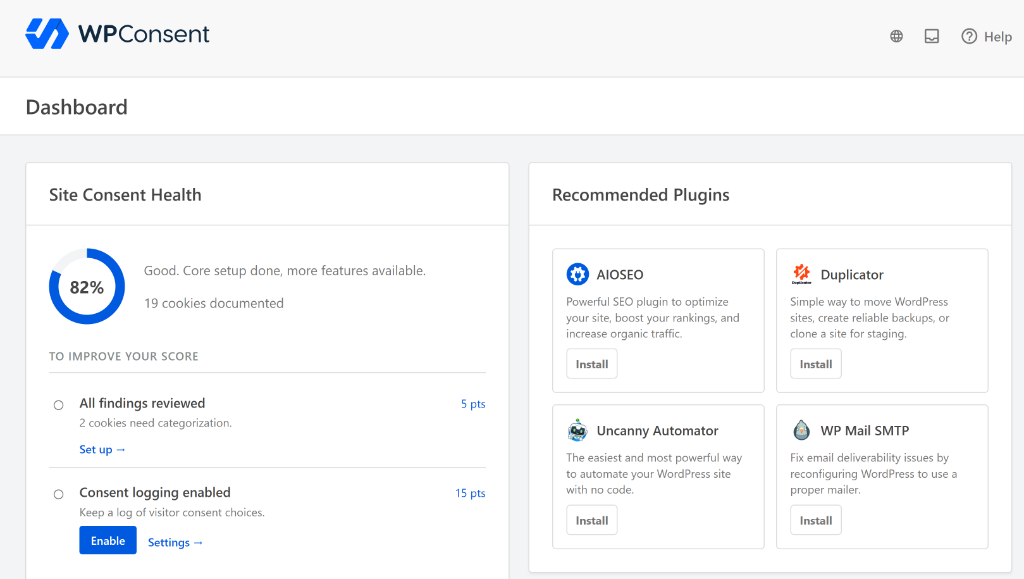Click the WPConsent logo
This screenshot has width=1024, height=579.
pos(118,34)
